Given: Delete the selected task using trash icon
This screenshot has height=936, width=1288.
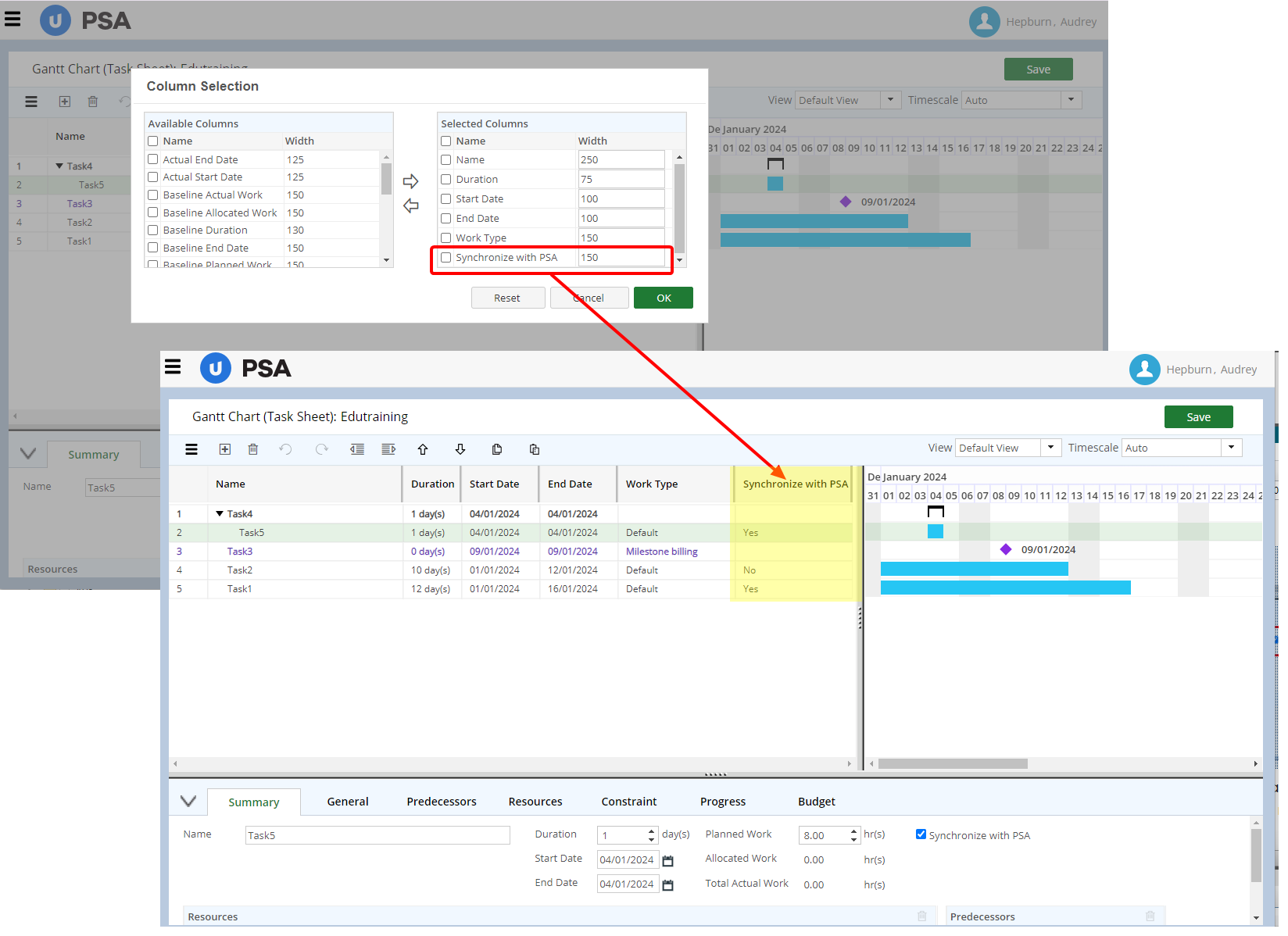Looking at the screenshot, I should [x=252, y=449].
